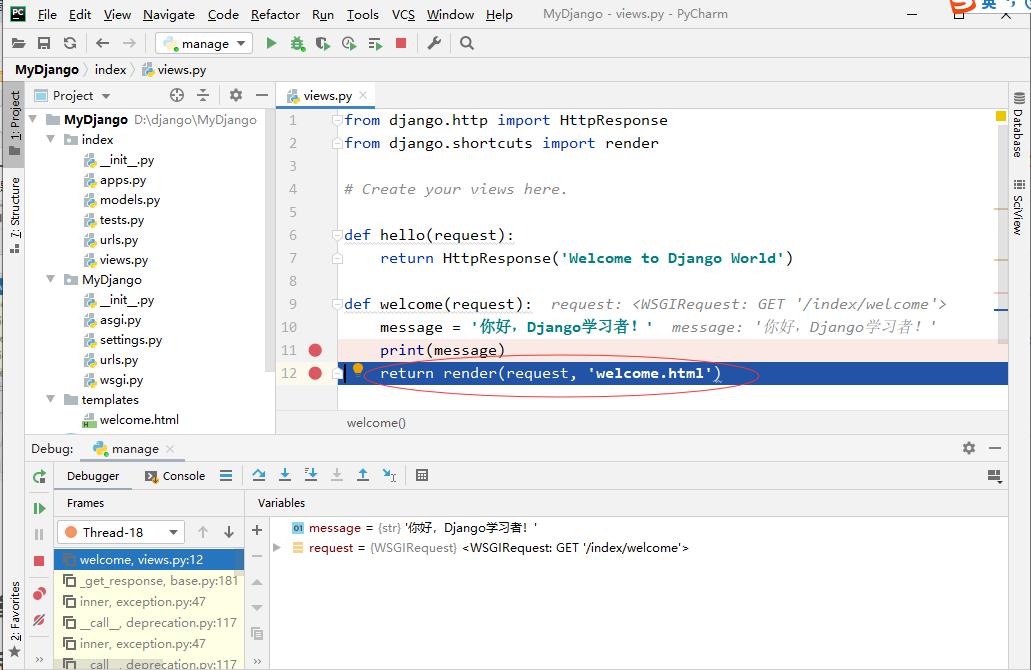1031x670 pixels.
Task: Fold the welcome function at line 9
Action: (x=337, y=304)
